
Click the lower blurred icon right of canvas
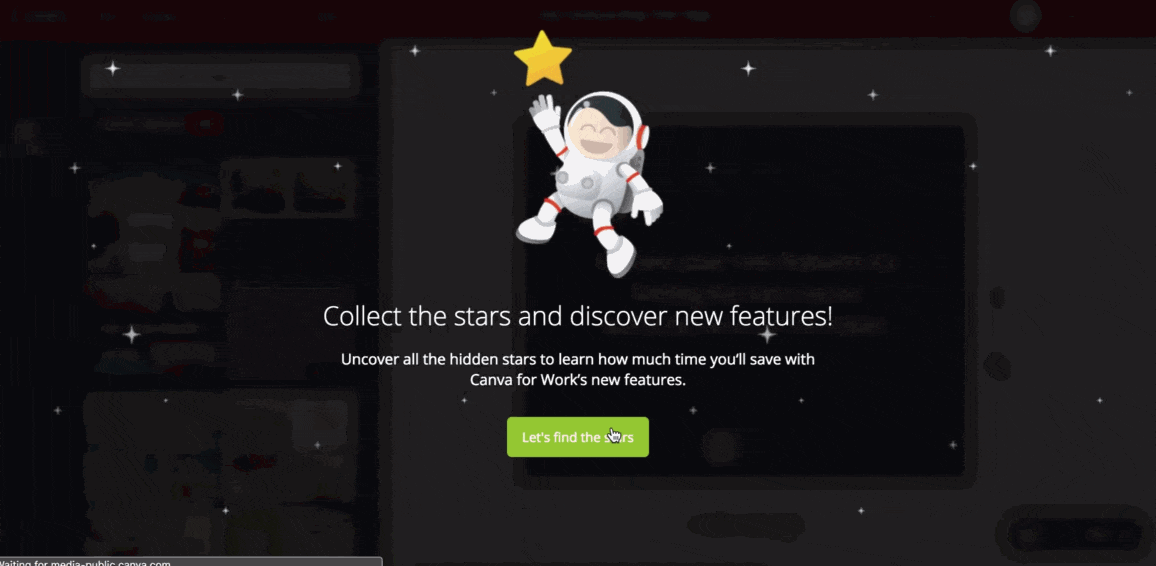click(997, 366)
